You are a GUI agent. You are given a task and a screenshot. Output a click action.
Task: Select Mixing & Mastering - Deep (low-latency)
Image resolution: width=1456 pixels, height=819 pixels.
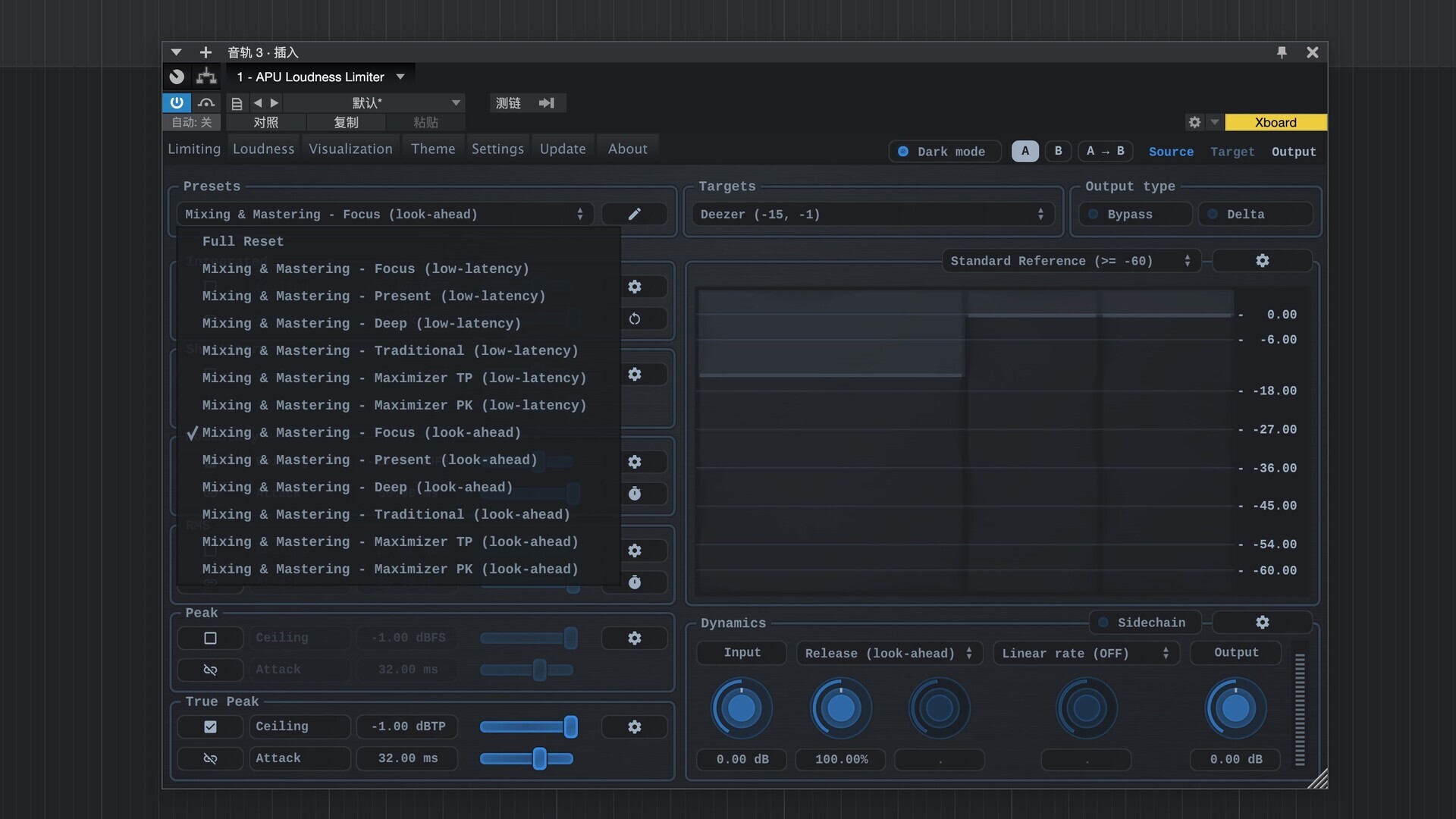tap(362, 323)
